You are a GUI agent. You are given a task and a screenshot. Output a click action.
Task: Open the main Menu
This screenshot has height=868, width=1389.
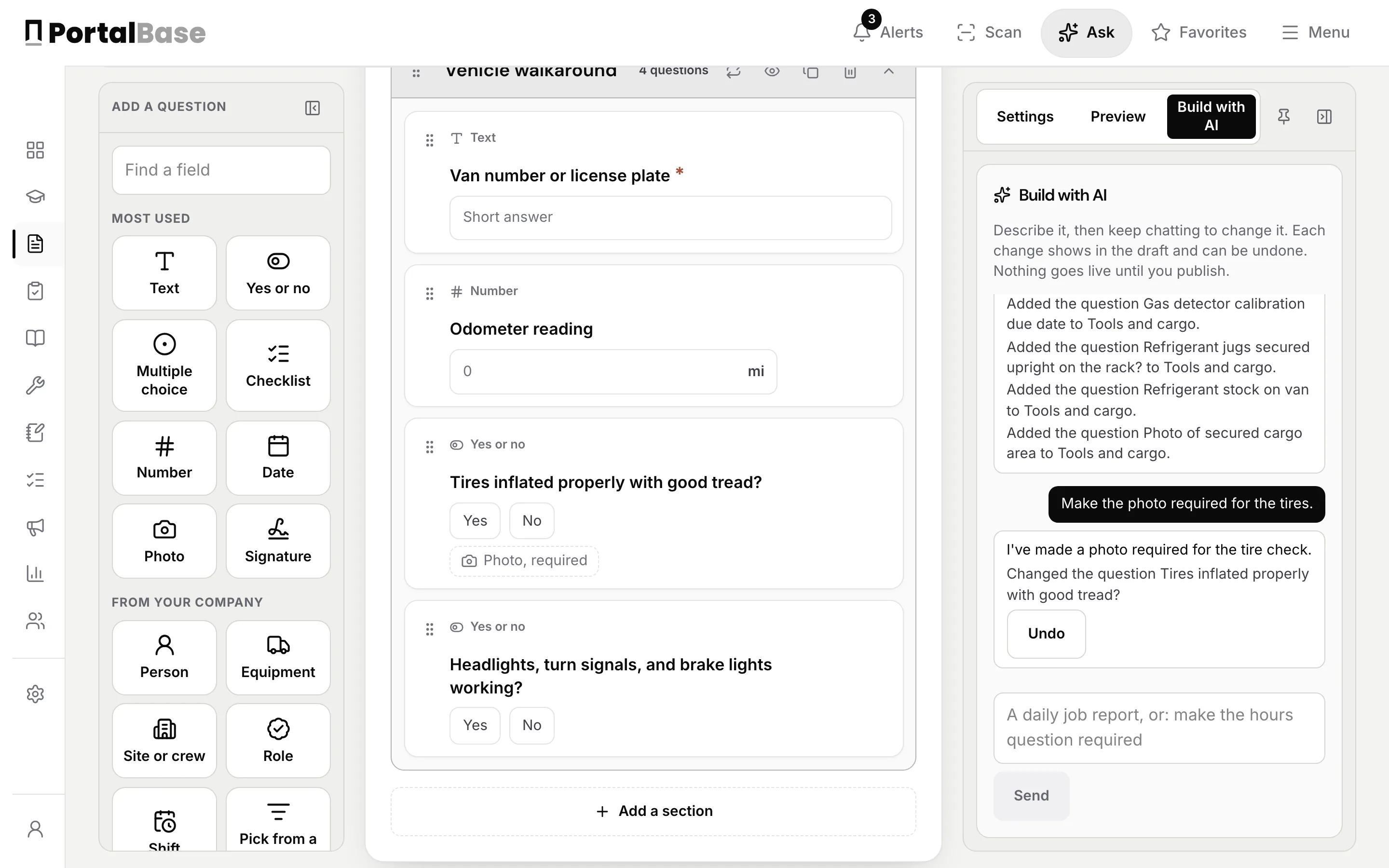[1316, 32]
